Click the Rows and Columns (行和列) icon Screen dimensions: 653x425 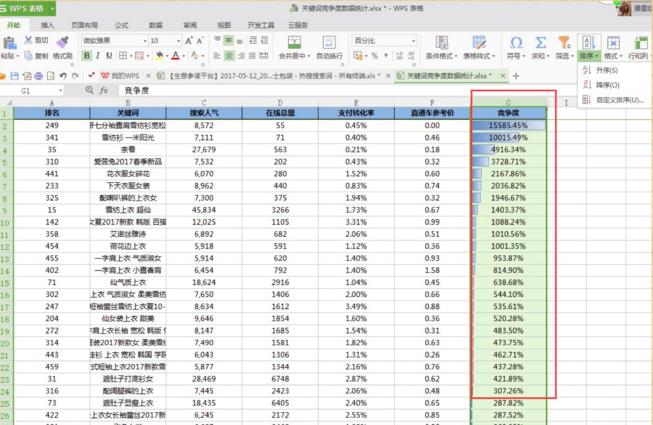640,42
